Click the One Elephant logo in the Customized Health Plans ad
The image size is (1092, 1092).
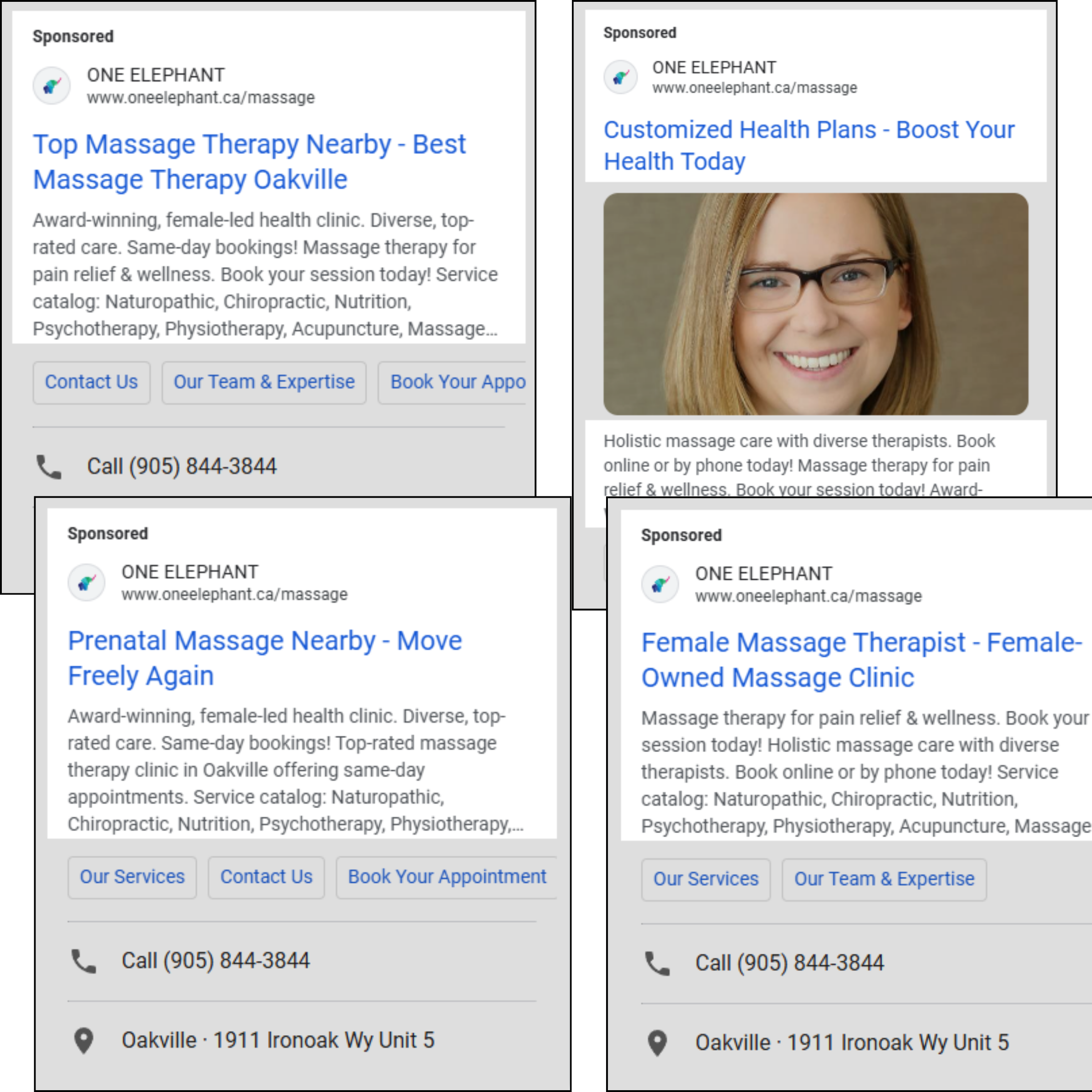(x=621, y=77)
